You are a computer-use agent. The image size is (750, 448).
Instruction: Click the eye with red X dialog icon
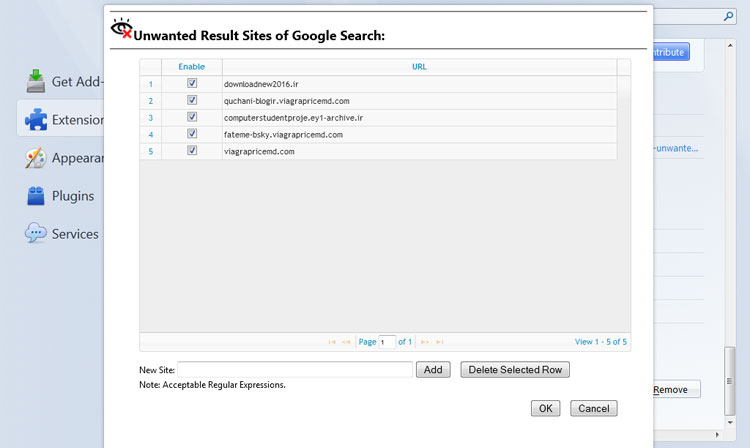(121, 29)
